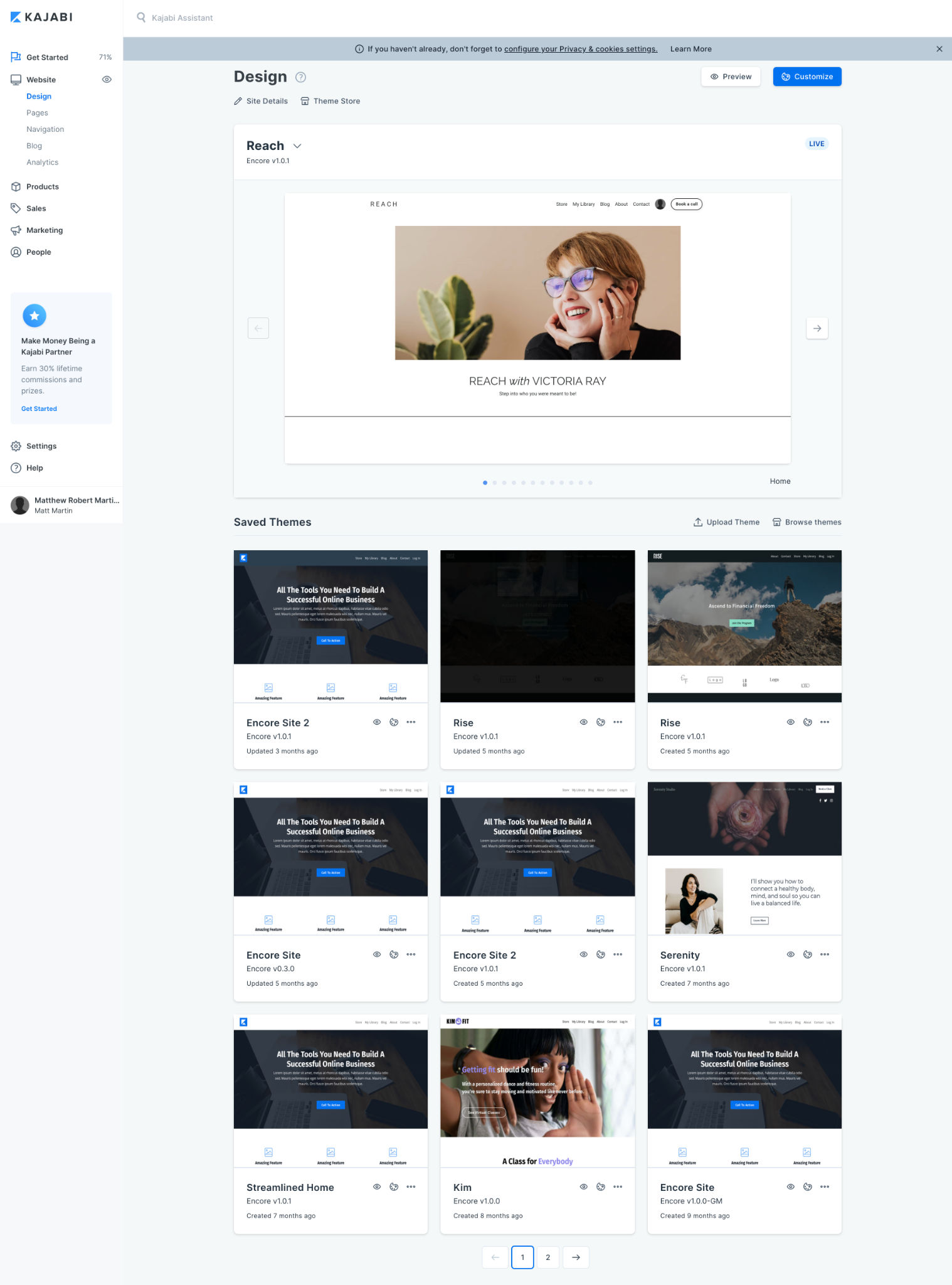Click the palette icon on Kim theme
The width and height of the screenshot is (952, 1285).
(601, 1186)
